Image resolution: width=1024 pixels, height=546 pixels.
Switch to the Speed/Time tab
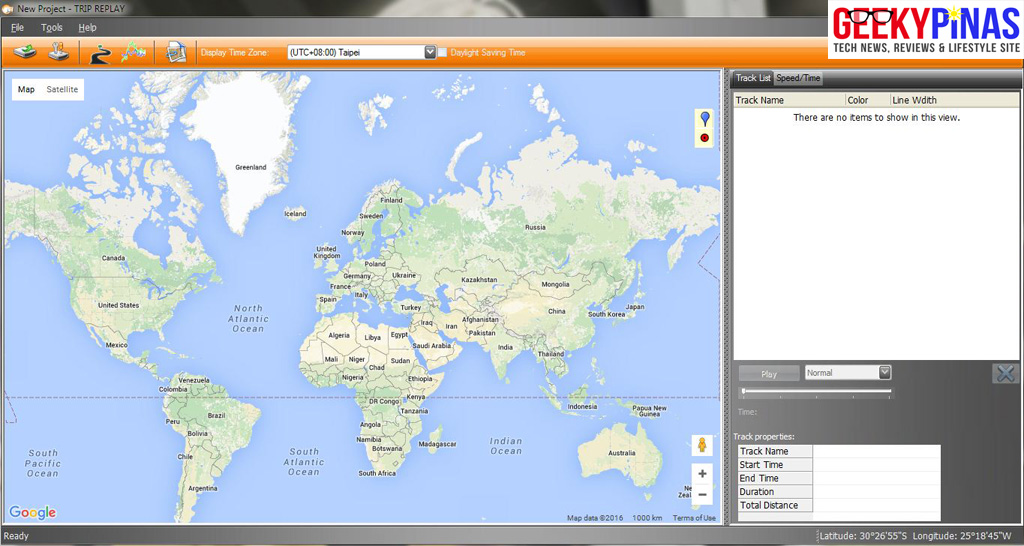pyautogui.click(x=798, y=78)
